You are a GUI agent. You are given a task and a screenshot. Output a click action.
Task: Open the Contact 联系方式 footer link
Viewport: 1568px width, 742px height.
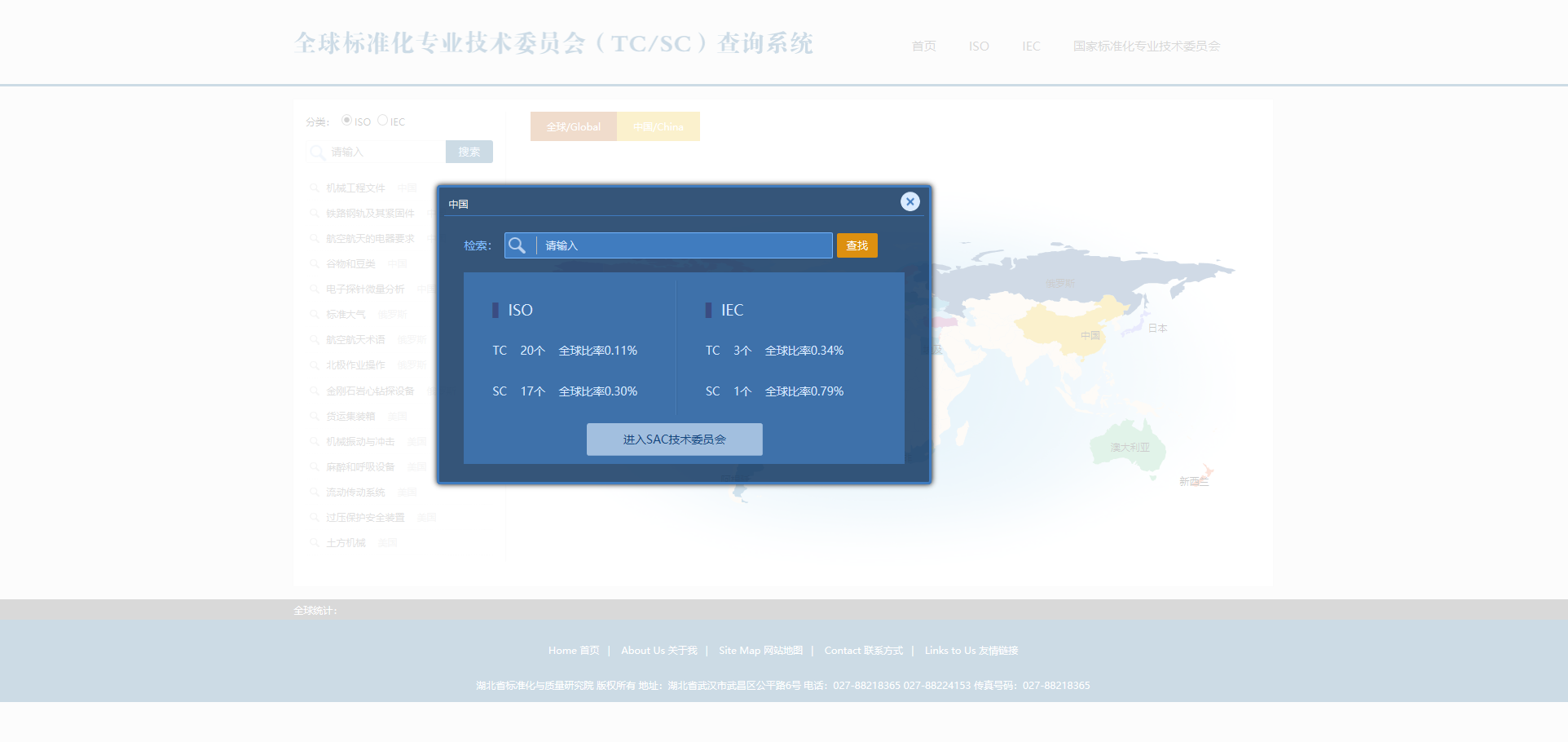[863, 651]
